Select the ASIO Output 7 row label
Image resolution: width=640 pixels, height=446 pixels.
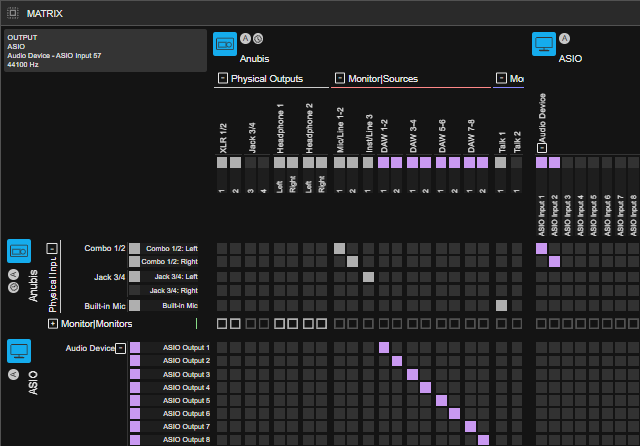(x=186, y=426)
